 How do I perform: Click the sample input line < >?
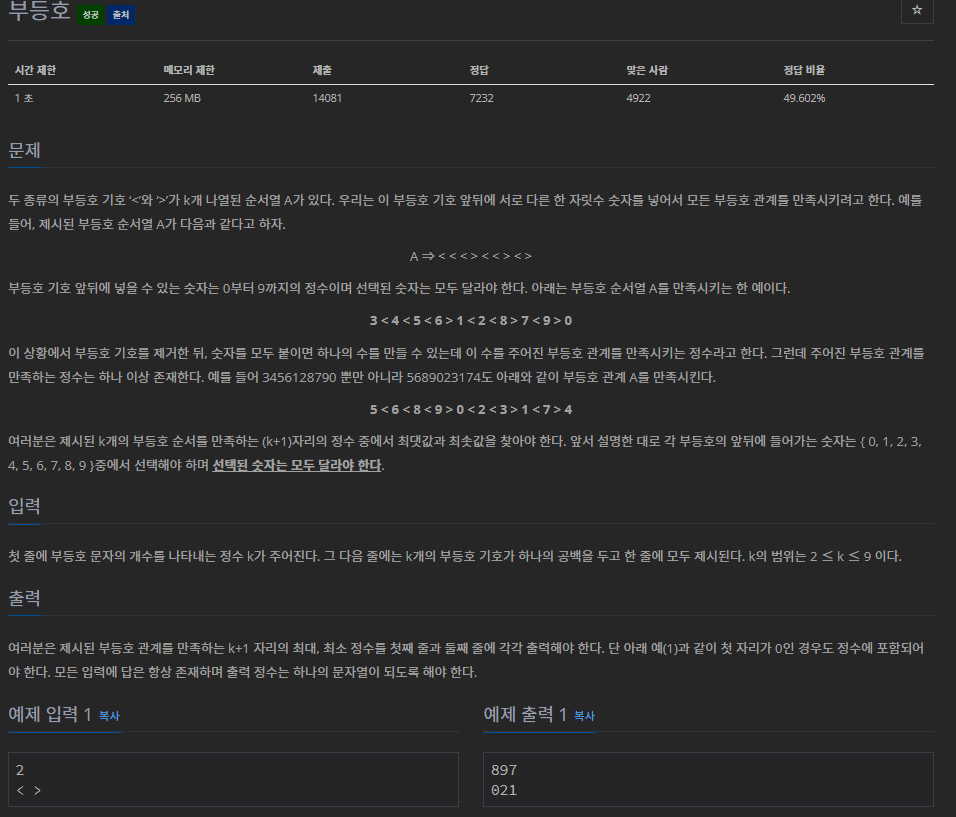[x=29, y=790]
